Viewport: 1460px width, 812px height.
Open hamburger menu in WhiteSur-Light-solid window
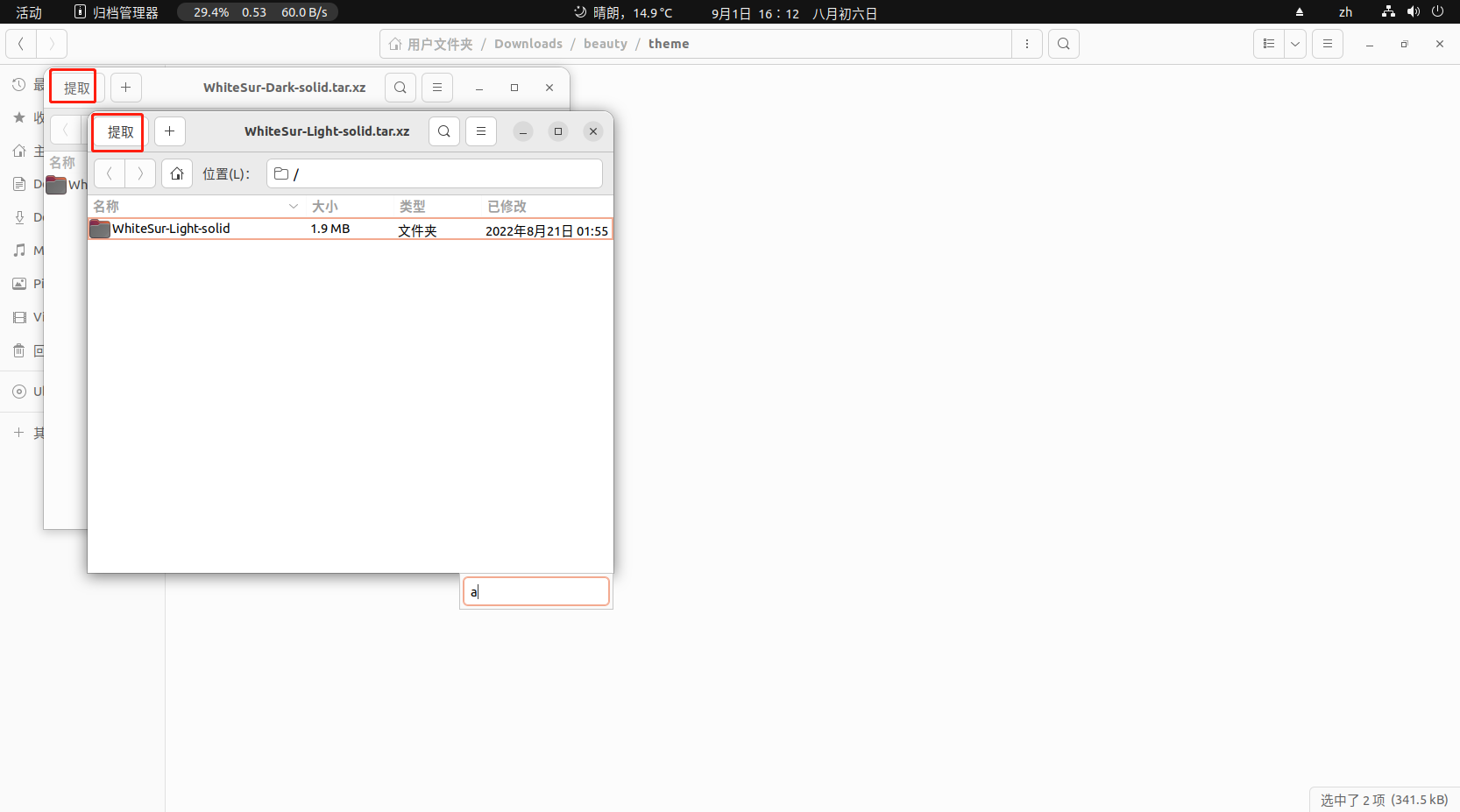(481, 131)
